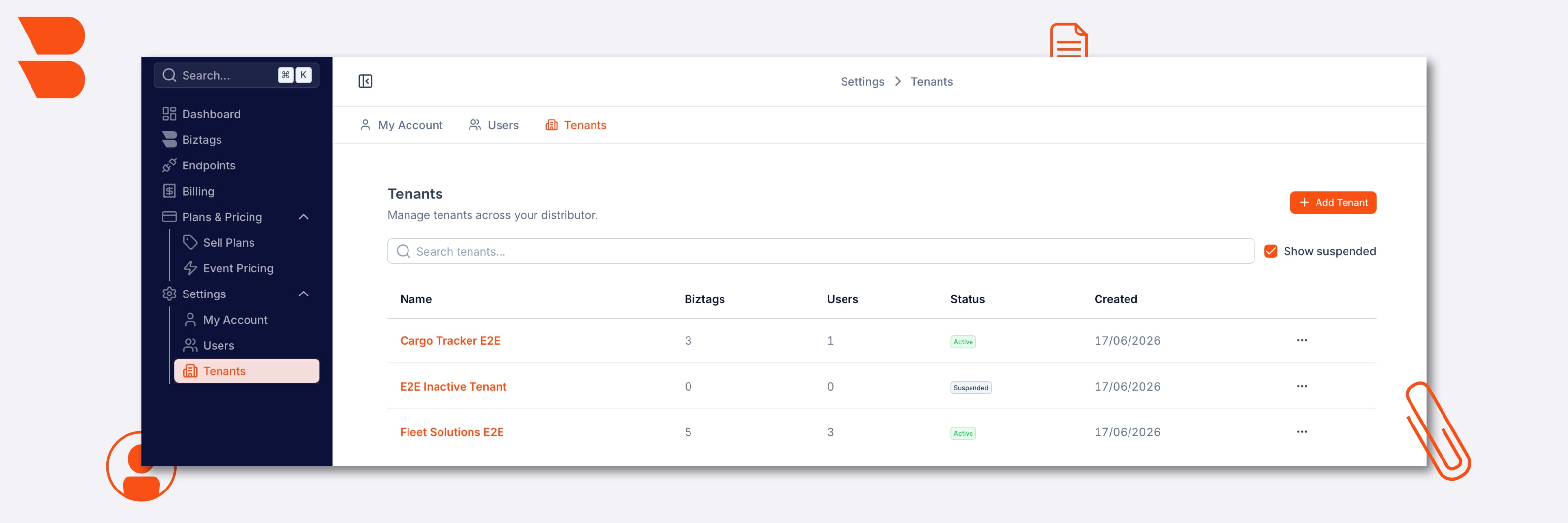Open the Fleet Solutions E2E tenant link
This screenshot has height=523, width=1568.
point(452,432)
